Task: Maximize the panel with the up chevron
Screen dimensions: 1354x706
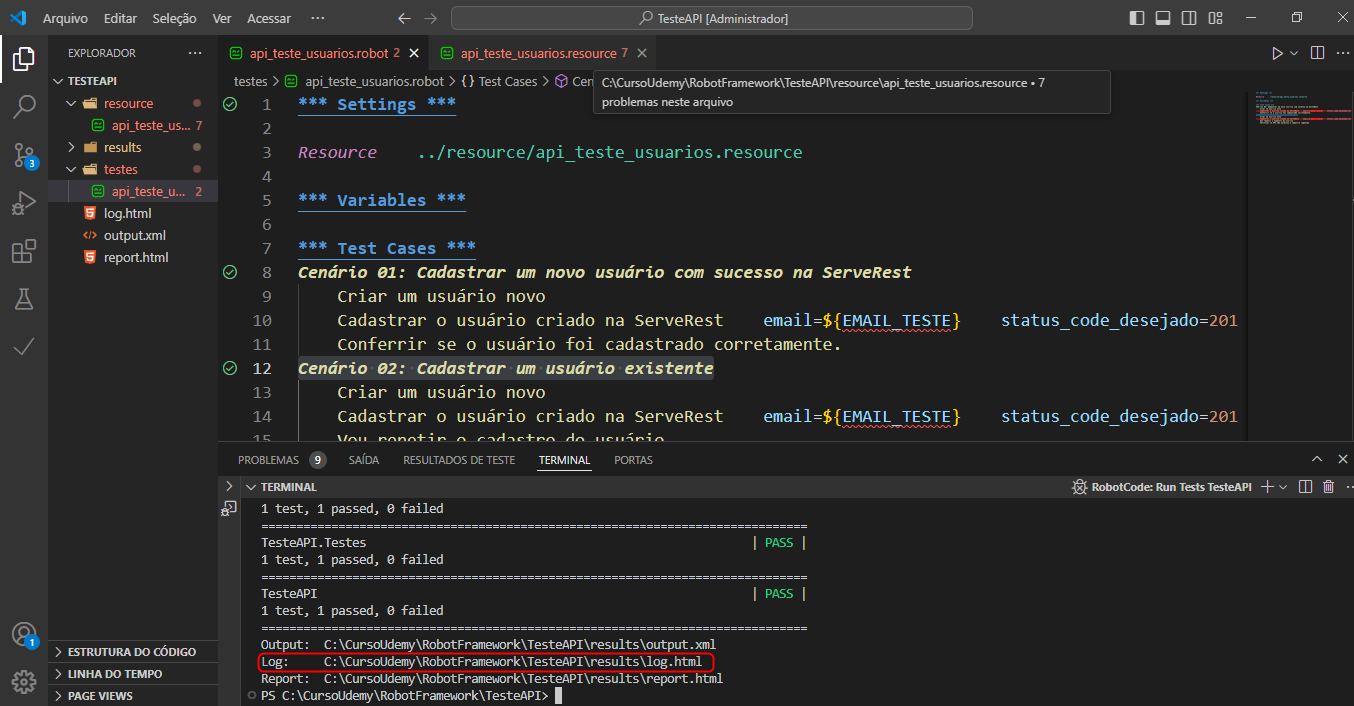Action: [1317, 459]
